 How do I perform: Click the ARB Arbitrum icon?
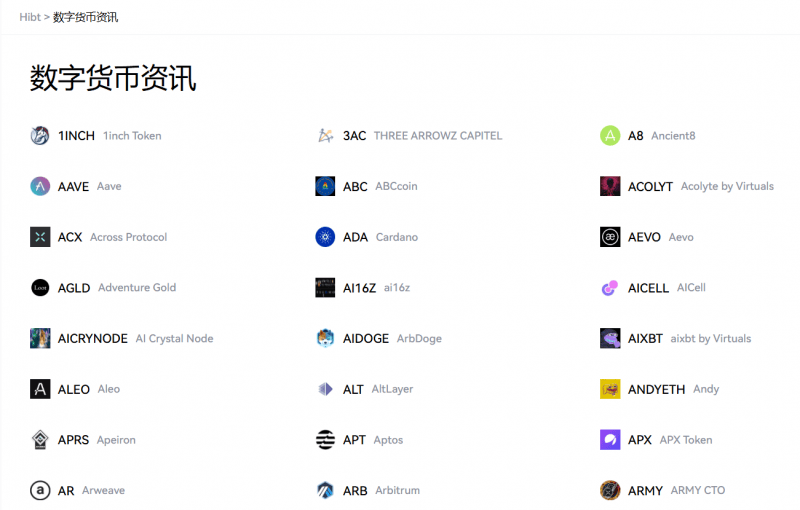pyautogui.click(x=325, y=491)
